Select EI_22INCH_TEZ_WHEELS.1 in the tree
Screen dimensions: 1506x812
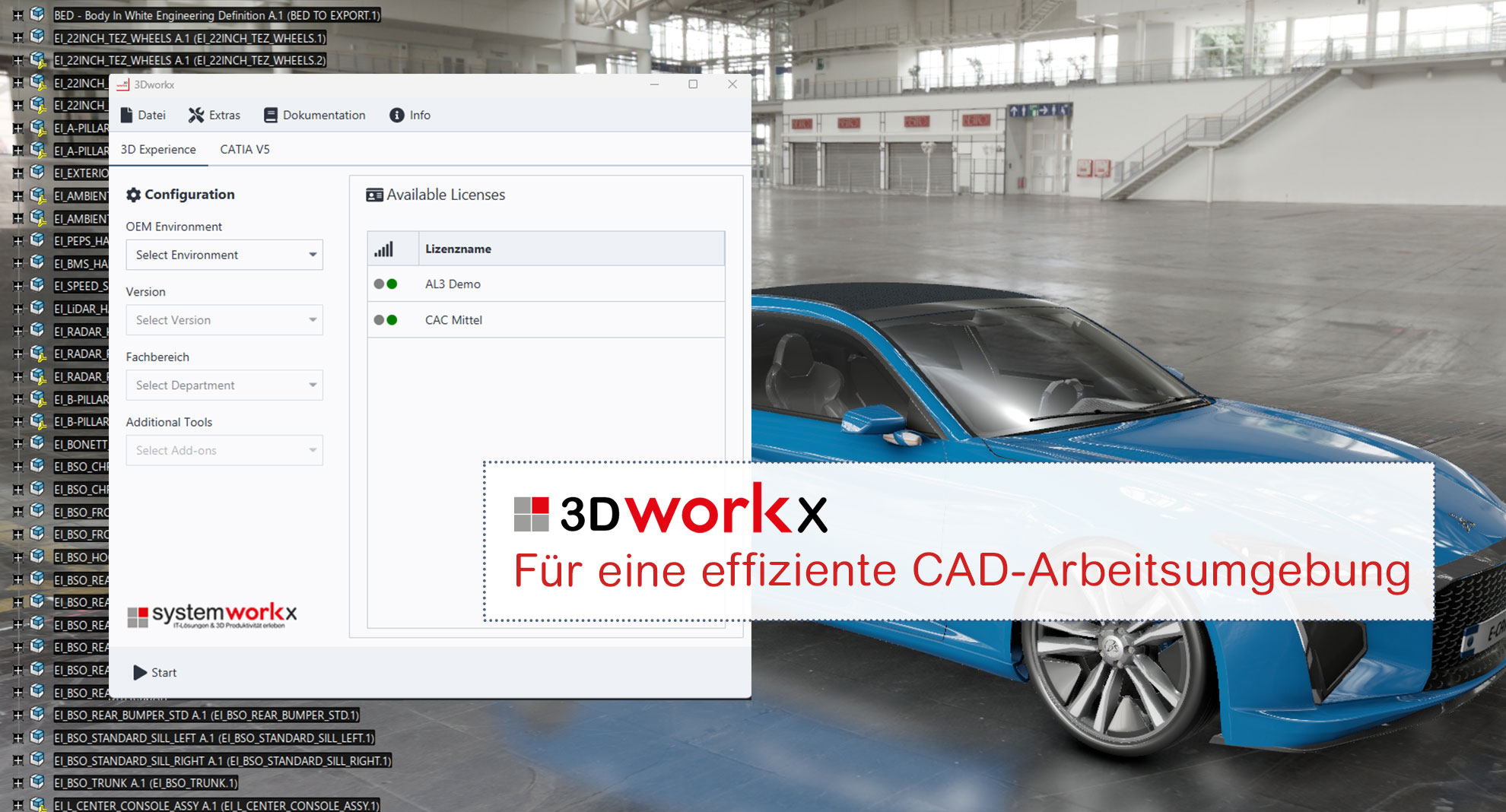click(x=190, y=38)
